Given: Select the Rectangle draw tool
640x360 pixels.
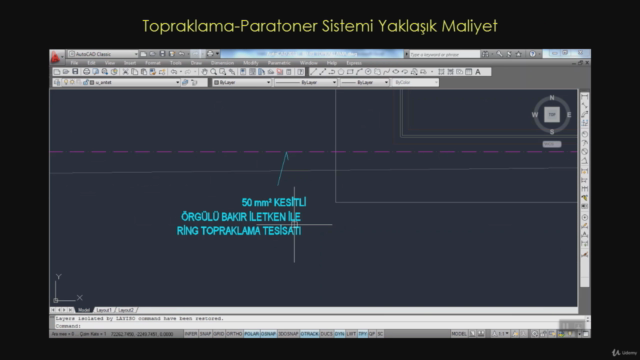Looking at the screenshot, I should 350,72.
